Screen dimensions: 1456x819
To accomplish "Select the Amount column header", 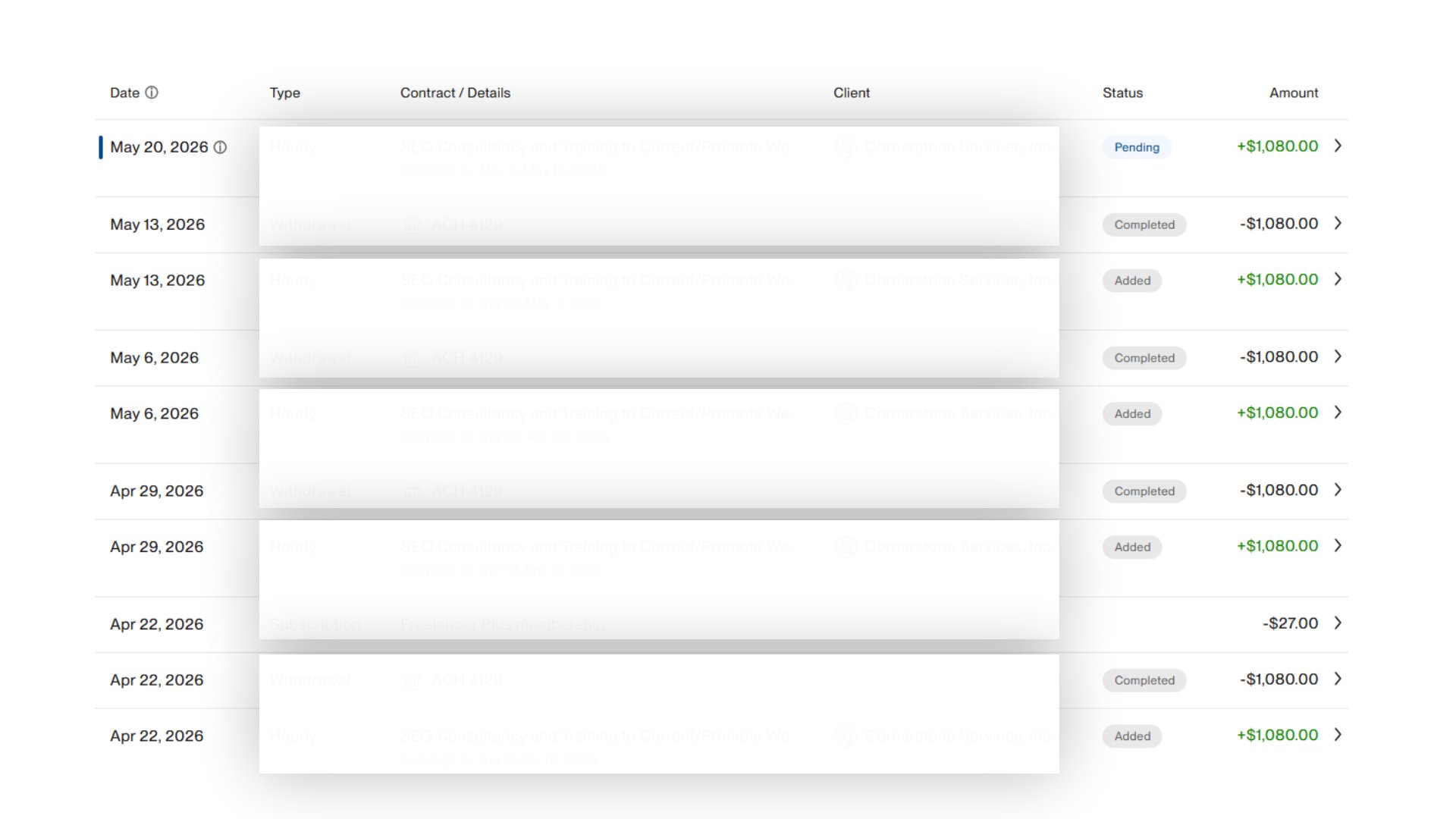I will [1294, 93].
